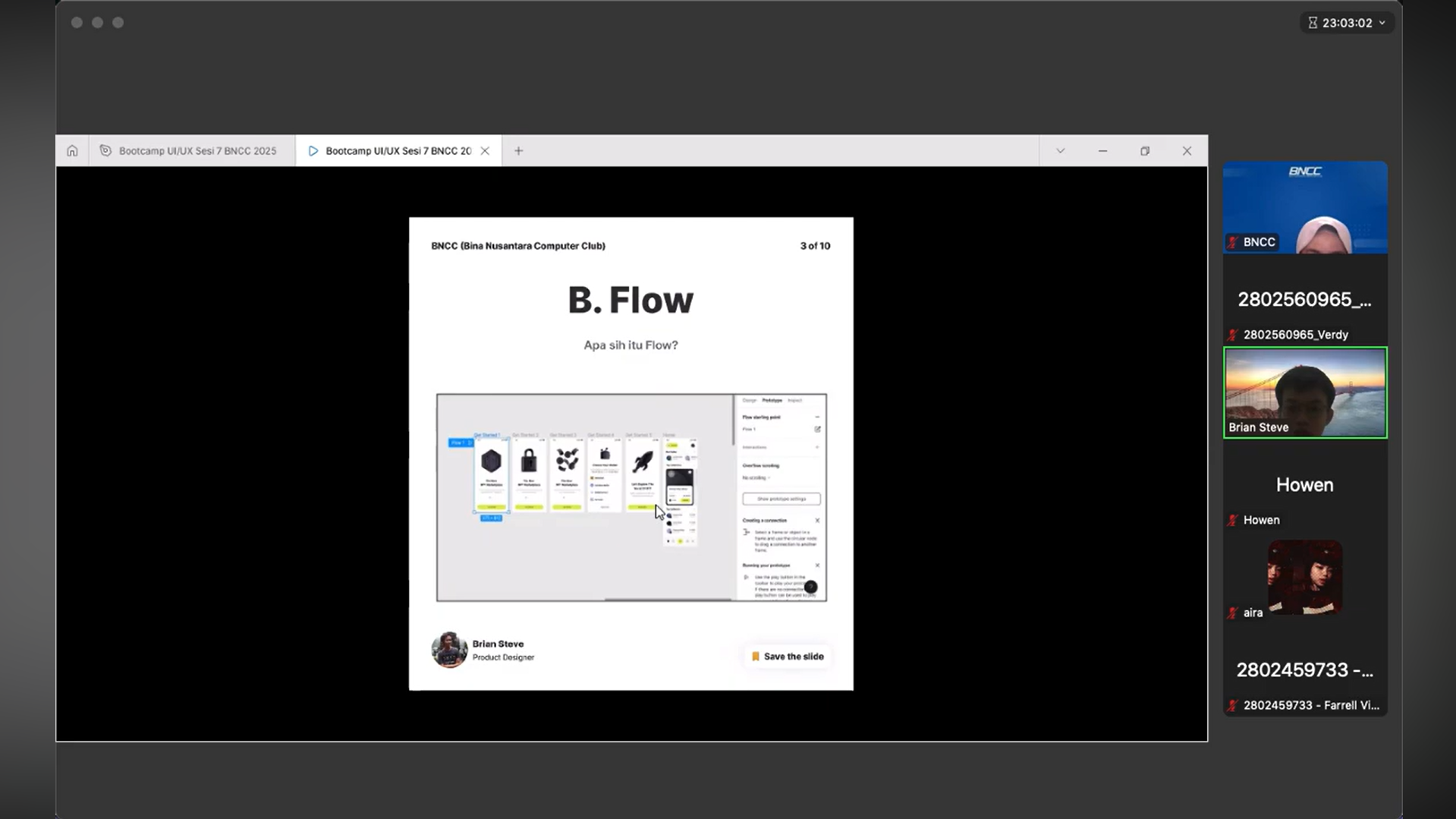The height and width of the screenshot is (819, 1456).
Task: Click the muted mic icon next to Howen
Action: (x=1233, y=521)
